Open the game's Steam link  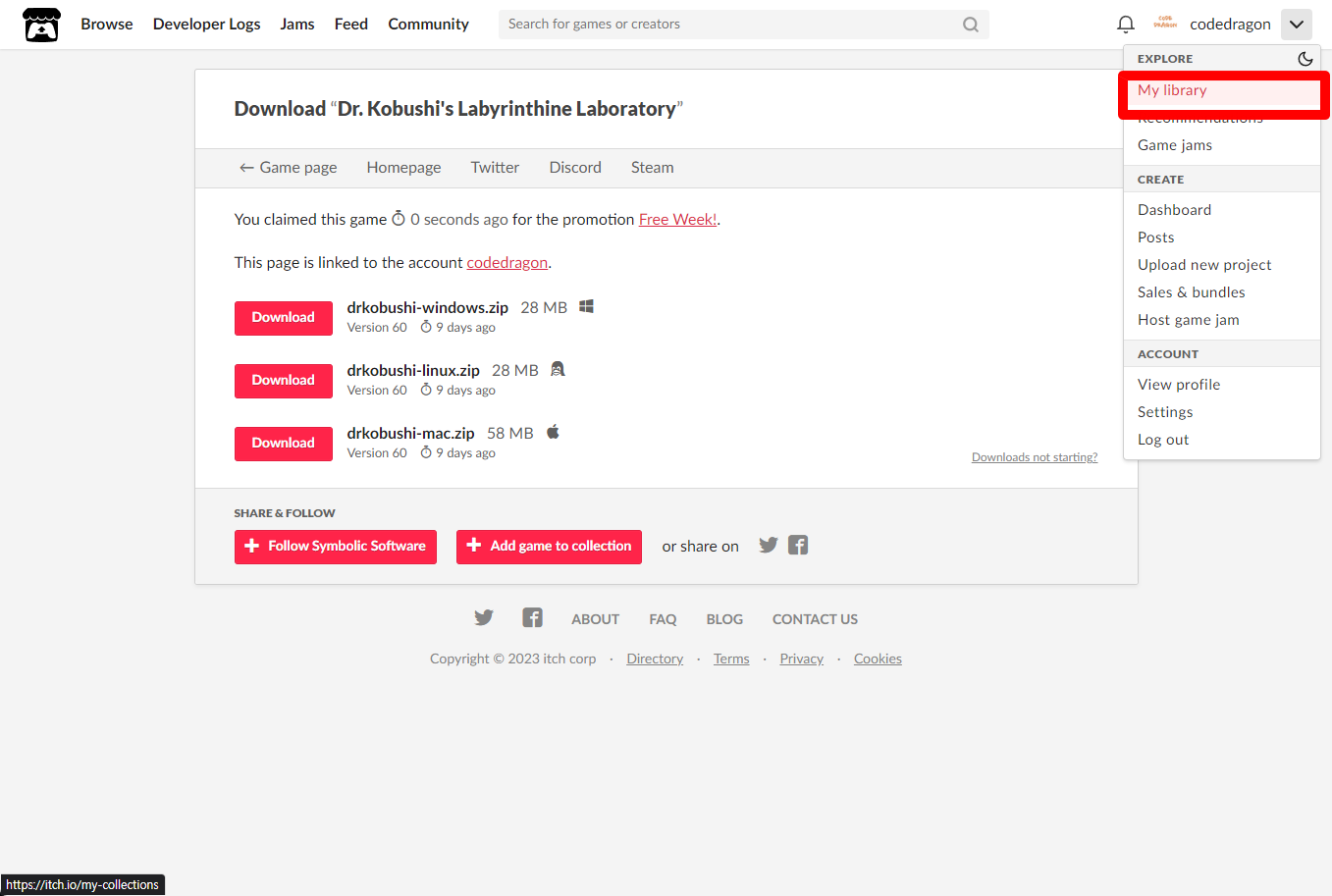tap(652, 168)
